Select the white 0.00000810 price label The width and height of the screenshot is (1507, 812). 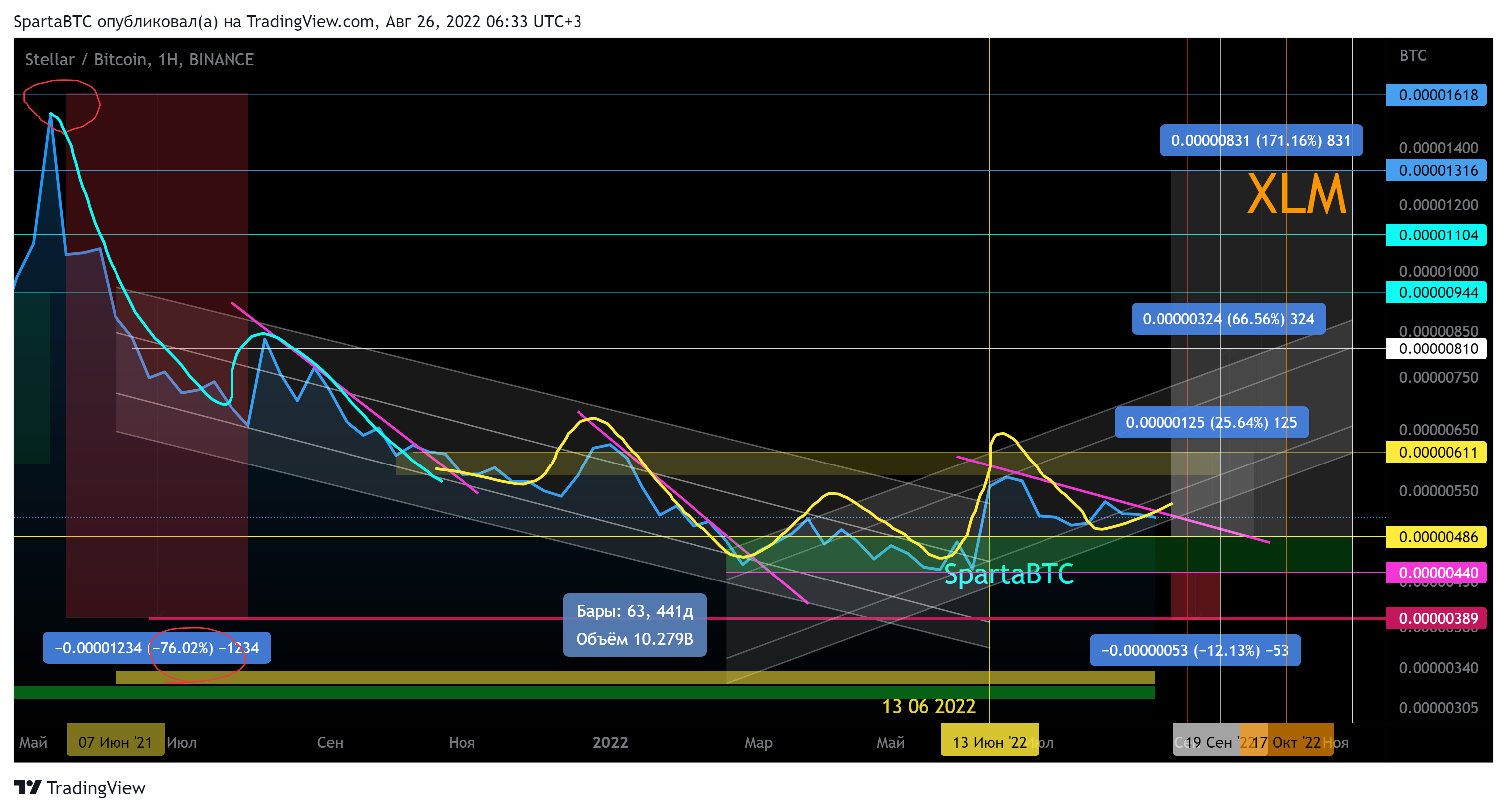[1436, 348]
